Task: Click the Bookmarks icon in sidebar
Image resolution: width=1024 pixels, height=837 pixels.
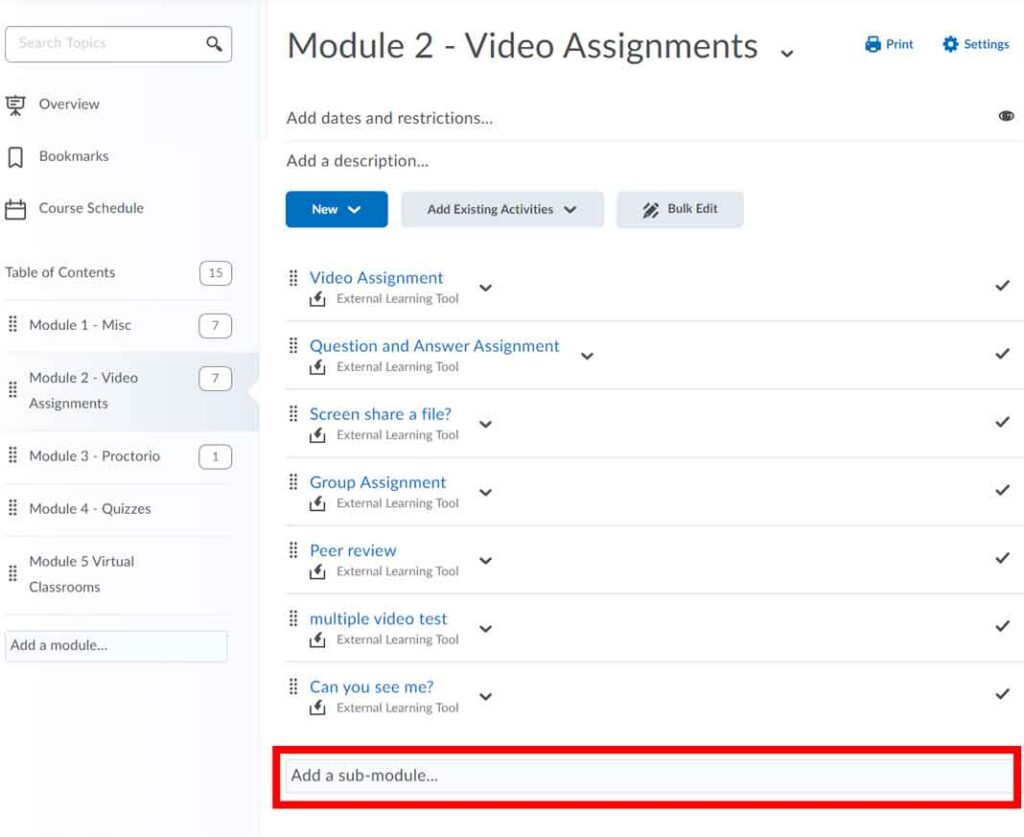Action: (x=16, y=157)
